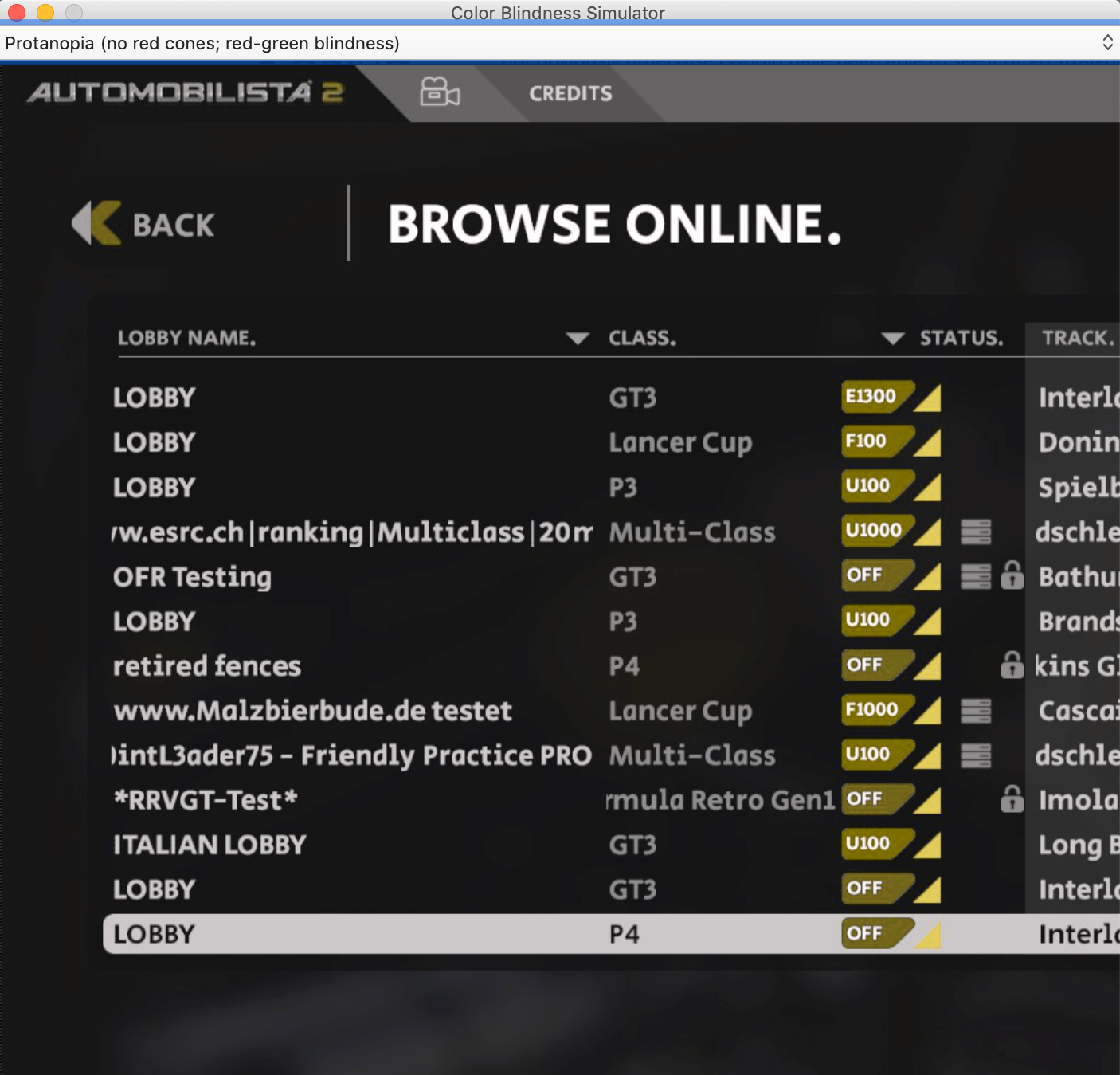
Task: Click the 'Color Blindness Simulator' window title
Action: [x=558, y=12]
